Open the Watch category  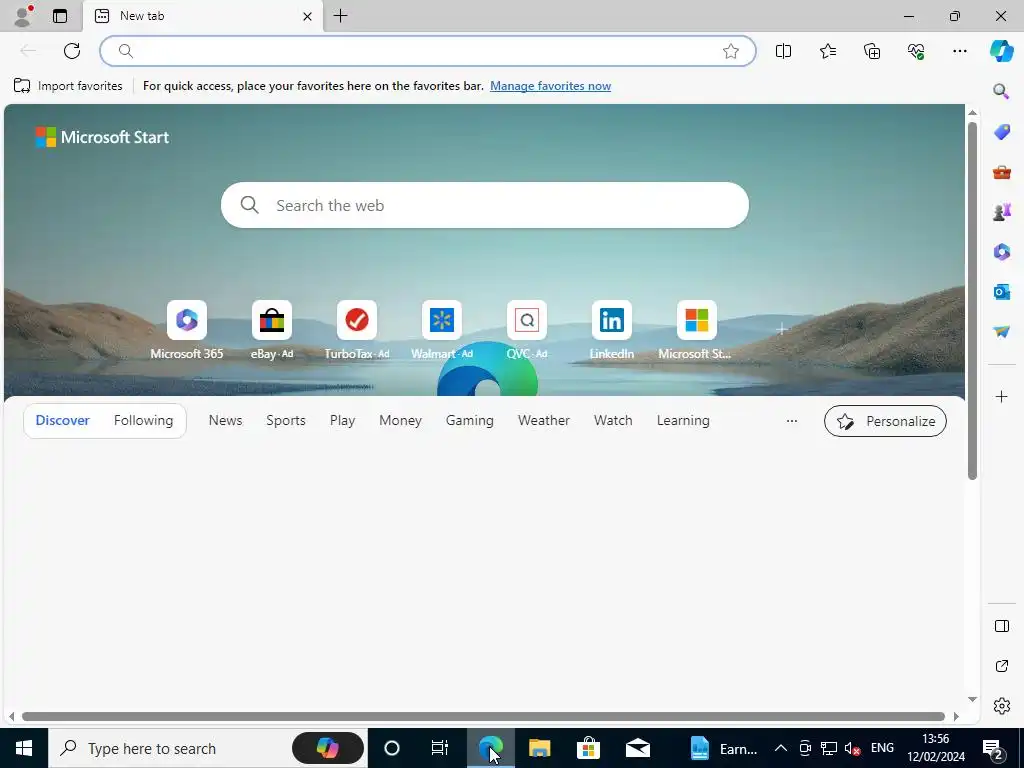(613, 421)
